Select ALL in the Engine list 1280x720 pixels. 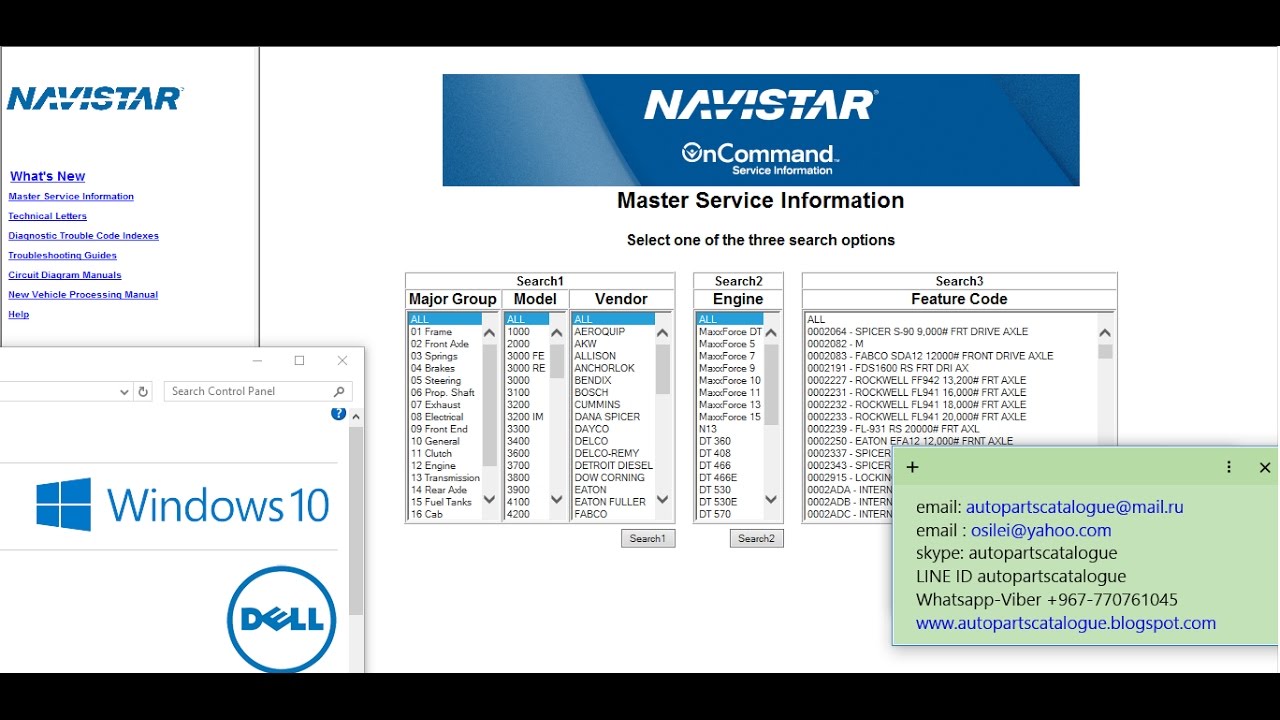[730, 320]
